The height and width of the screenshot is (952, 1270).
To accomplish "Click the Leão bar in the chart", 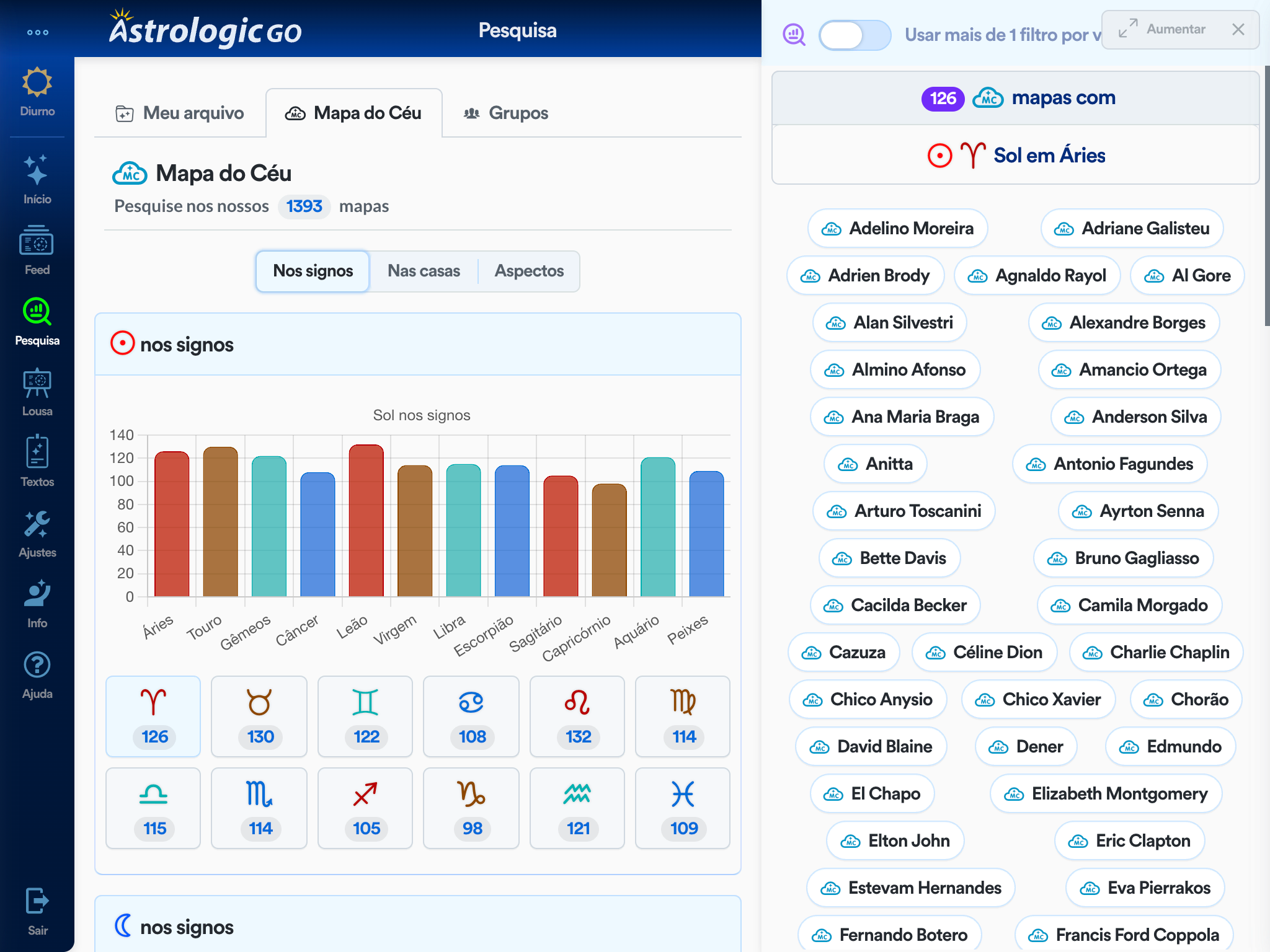I will click(366, 521).
